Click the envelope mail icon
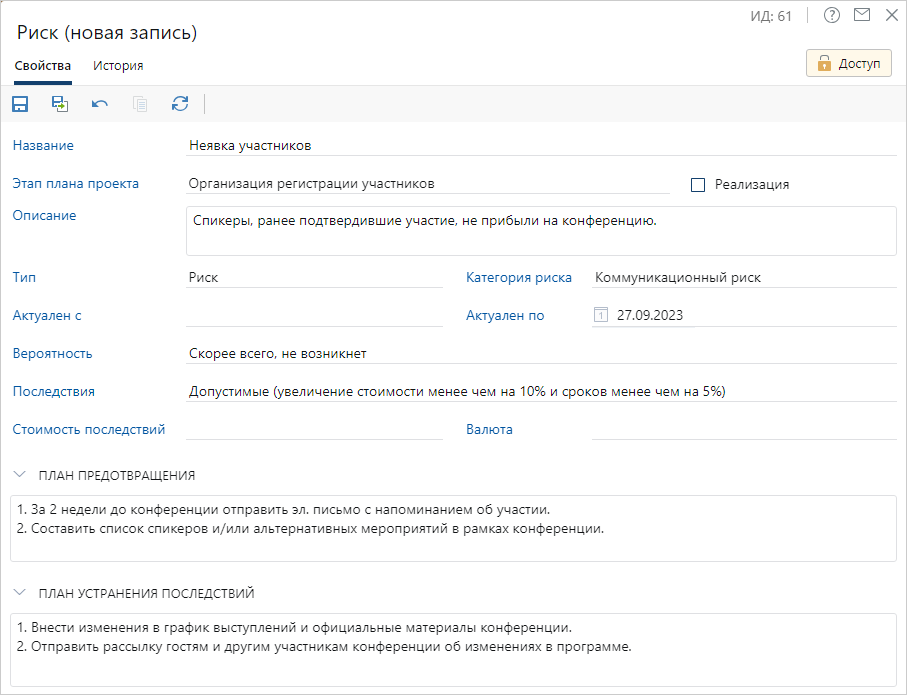Image resolution: width=907 pixels, height=695 pixels. 862,15
